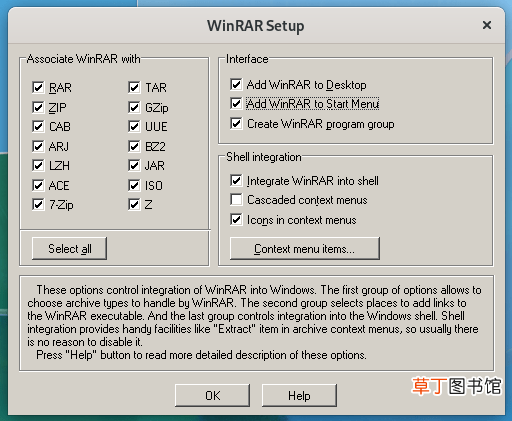Disable the GZip checkbox

coord(134,107)
